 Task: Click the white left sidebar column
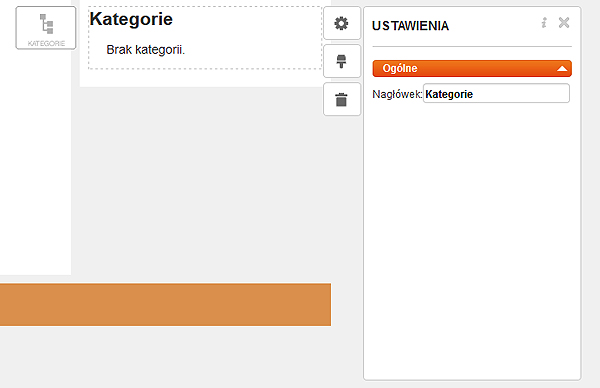click(x=35, y=161)
